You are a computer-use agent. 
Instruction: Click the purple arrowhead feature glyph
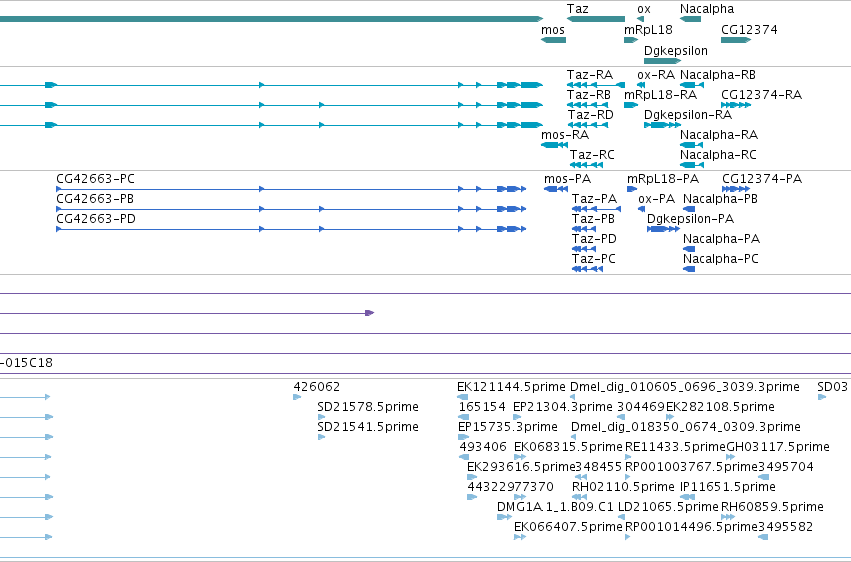pyautogui.click(x=370, y=313)
